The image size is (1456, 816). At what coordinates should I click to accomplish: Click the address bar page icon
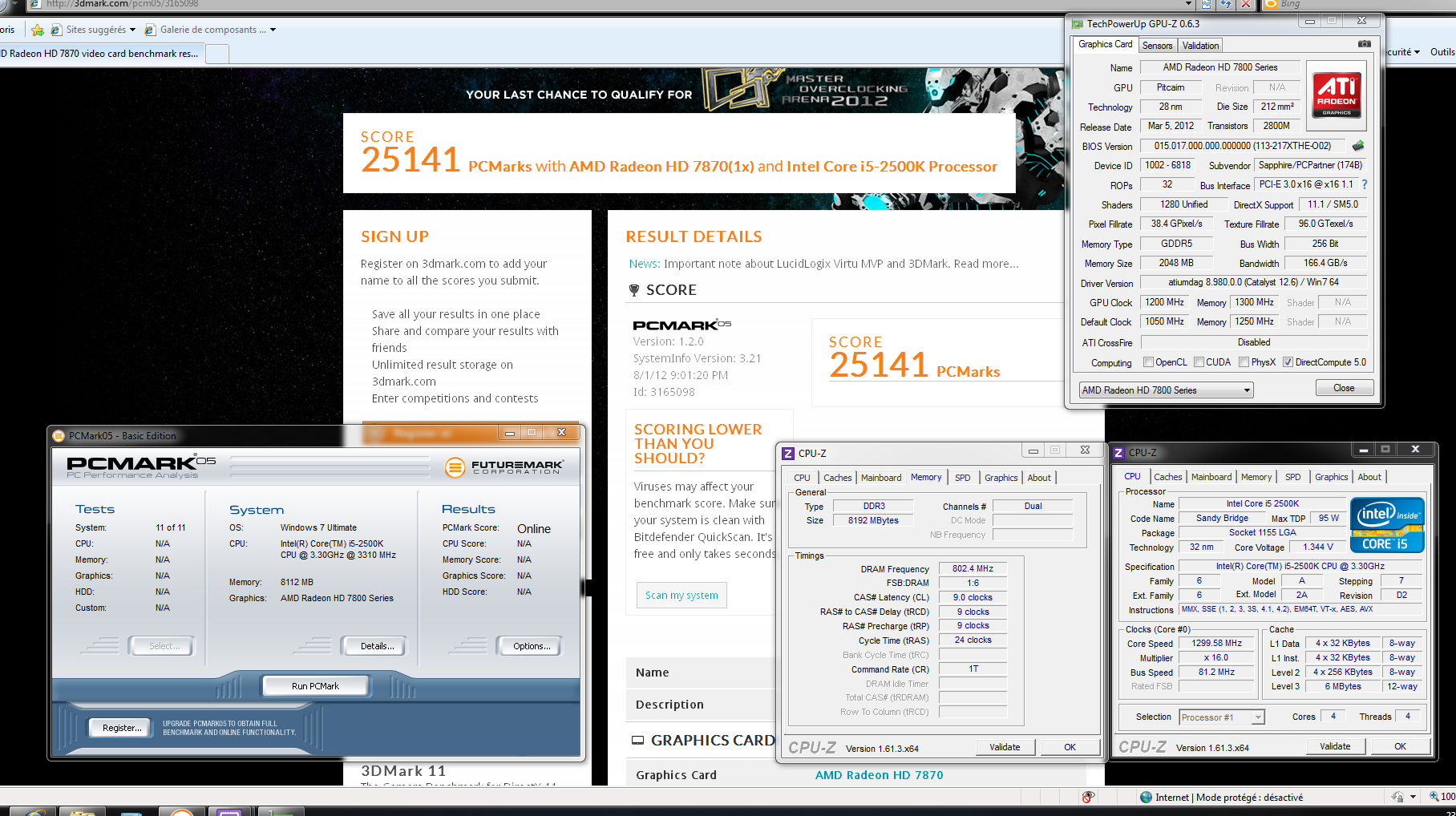(x=34, y=4)
